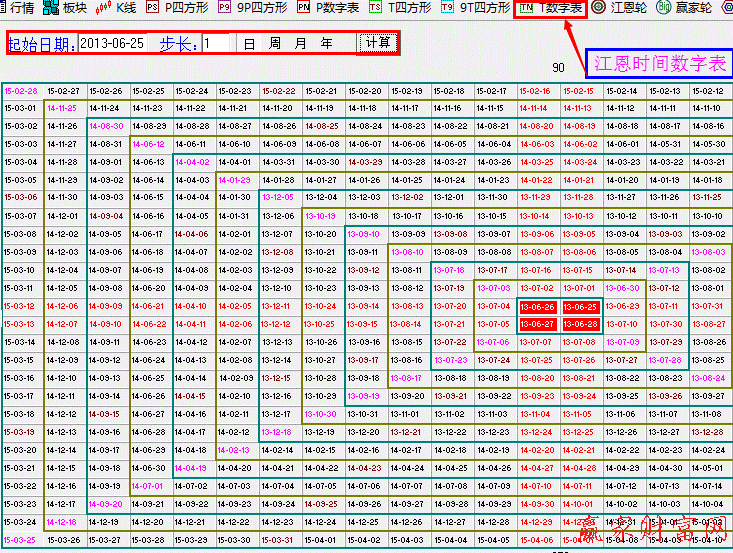Open the P数字表 number table
733x553 pixels.
[x=329, y=8]
